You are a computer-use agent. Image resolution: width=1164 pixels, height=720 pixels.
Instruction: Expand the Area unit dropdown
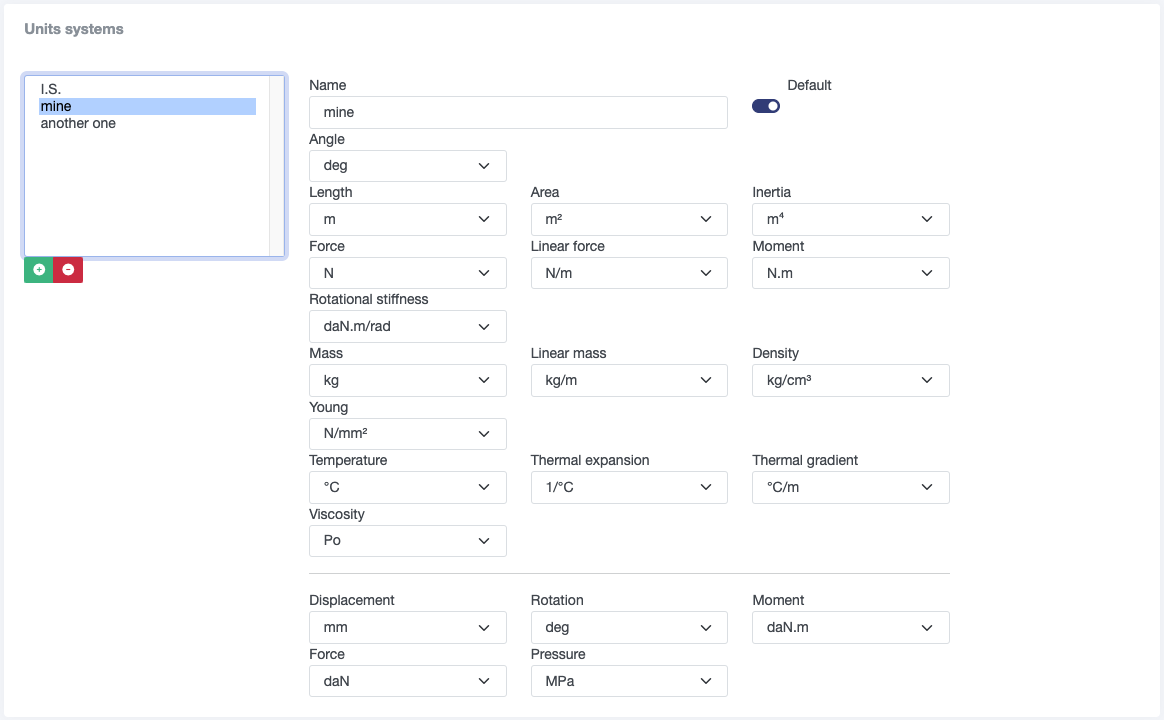pyautogui.click(x=629, y=219)
